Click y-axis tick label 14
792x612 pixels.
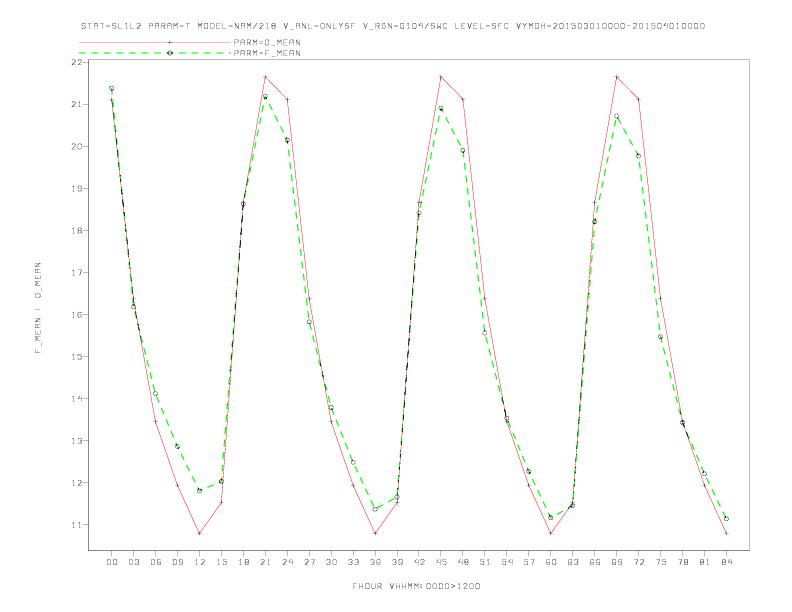click(77, 398)
